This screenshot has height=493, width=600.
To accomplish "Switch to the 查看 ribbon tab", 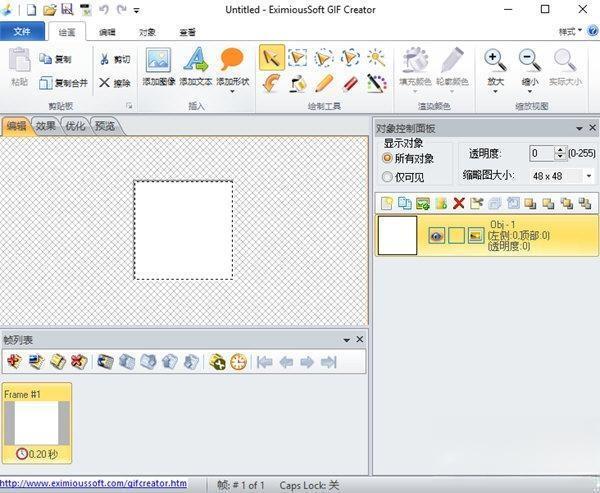I will coord(188,32).
